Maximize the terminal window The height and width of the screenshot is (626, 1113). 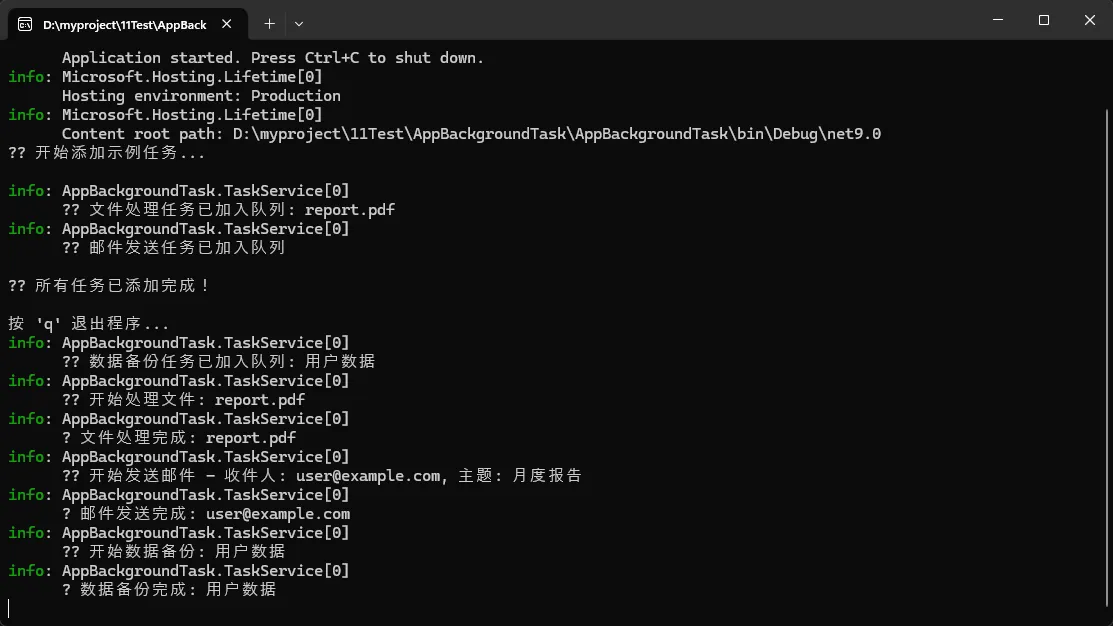(x=1044, y=20)
